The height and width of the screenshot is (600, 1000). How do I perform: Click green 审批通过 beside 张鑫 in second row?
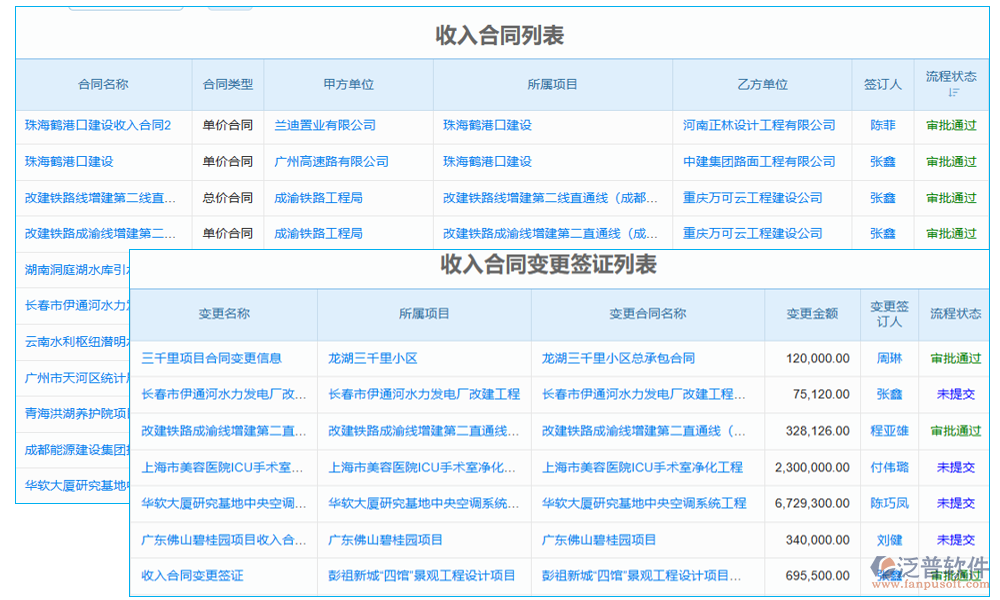tap(951, 161)
